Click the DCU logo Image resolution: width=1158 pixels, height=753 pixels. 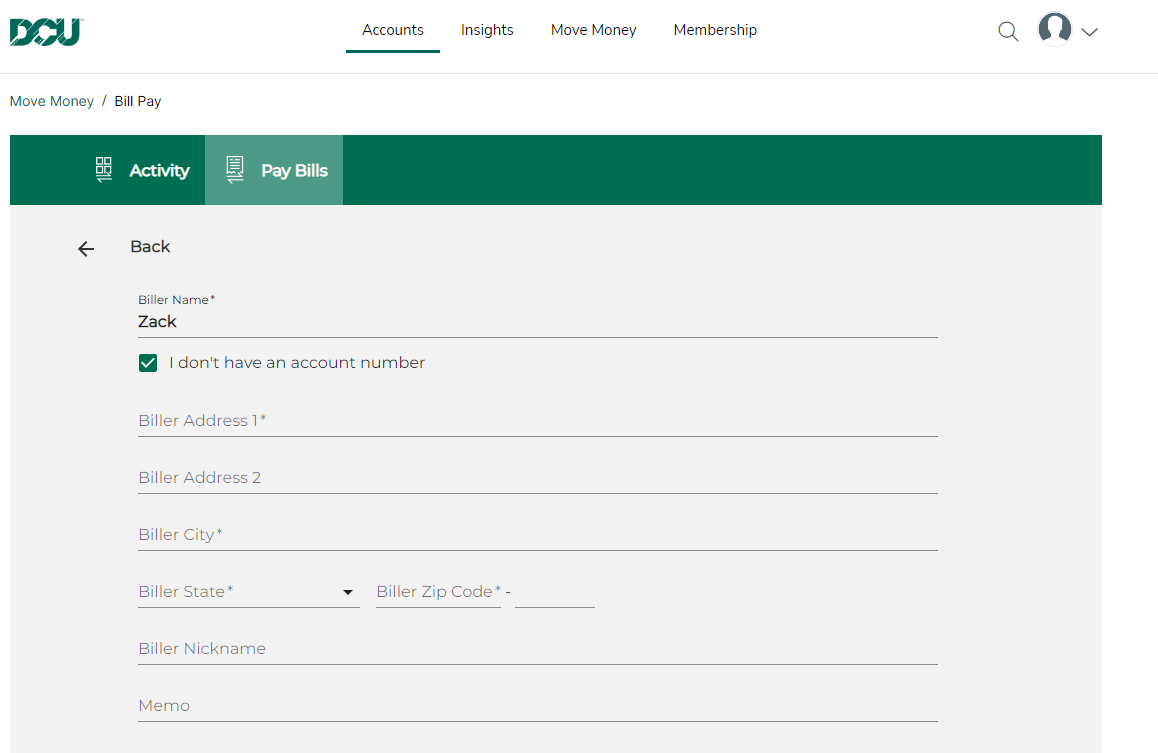click(46, 31)
